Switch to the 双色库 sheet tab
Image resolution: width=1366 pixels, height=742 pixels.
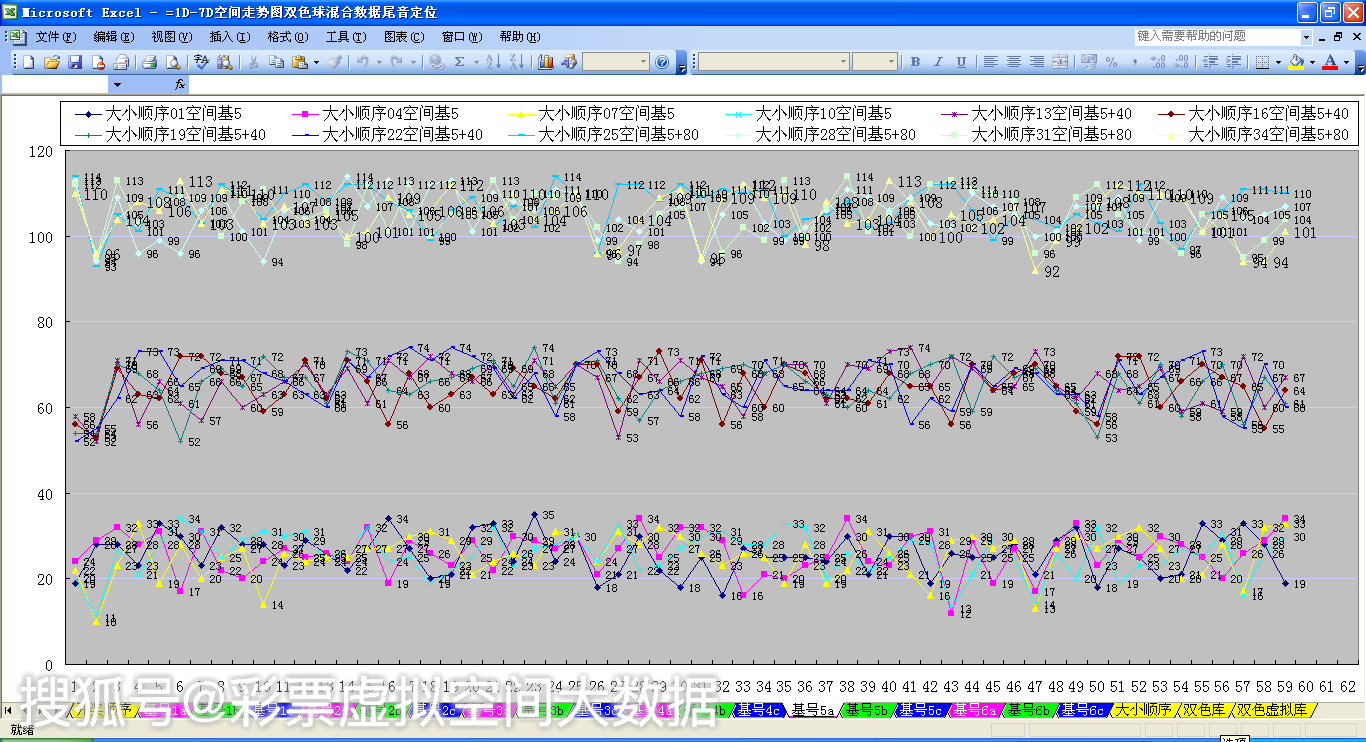[1203, 710]
